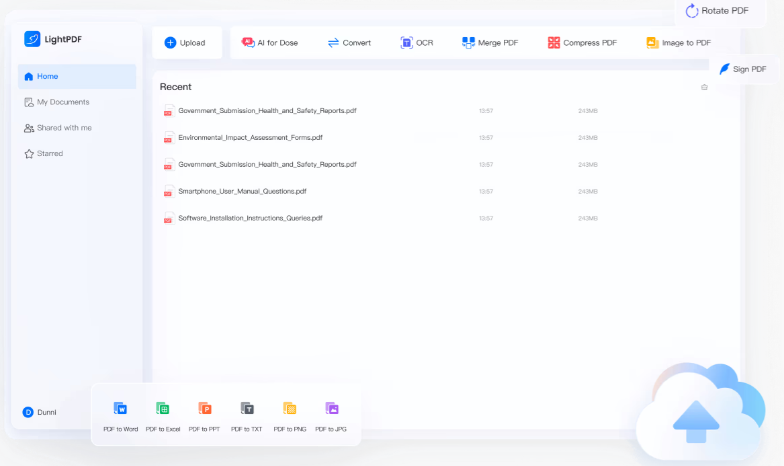The height and width of the screenshot is (466, 784).
Task: Click the Rotate PDF button
Action: (x=717, y=10)
